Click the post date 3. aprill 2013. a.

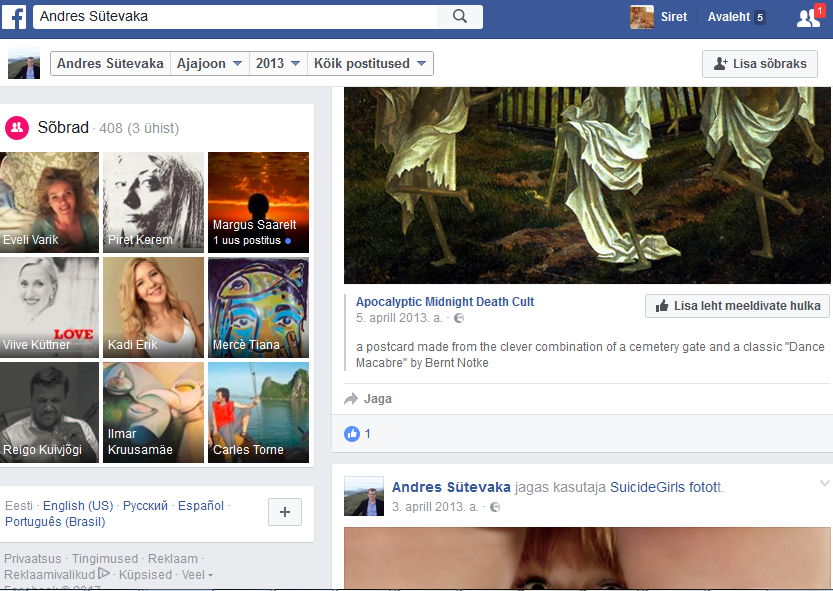435,507
